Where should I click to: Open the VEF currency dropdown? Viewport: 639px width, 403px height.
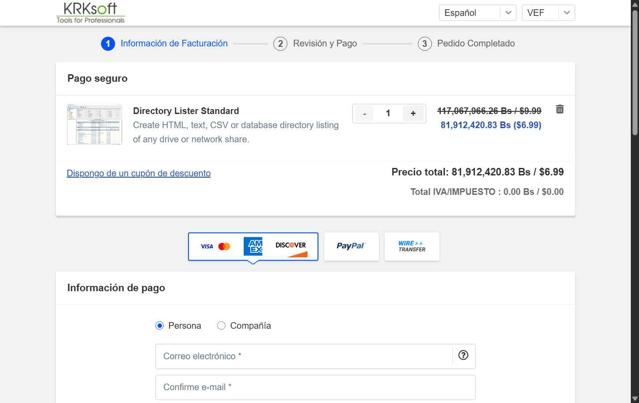[x=548, y=13]
